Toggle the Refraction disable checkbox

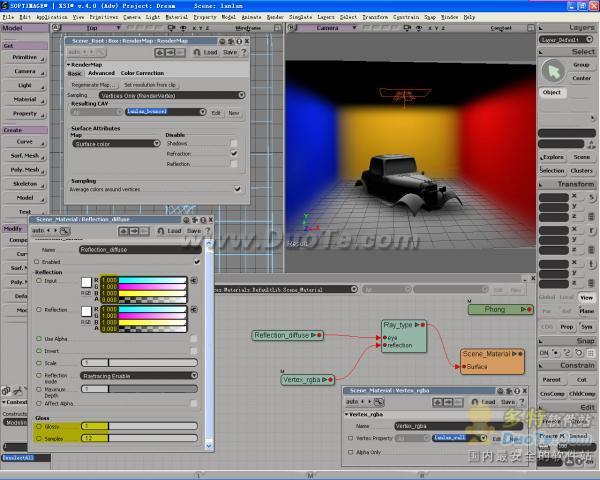click(x=235, y=154)
